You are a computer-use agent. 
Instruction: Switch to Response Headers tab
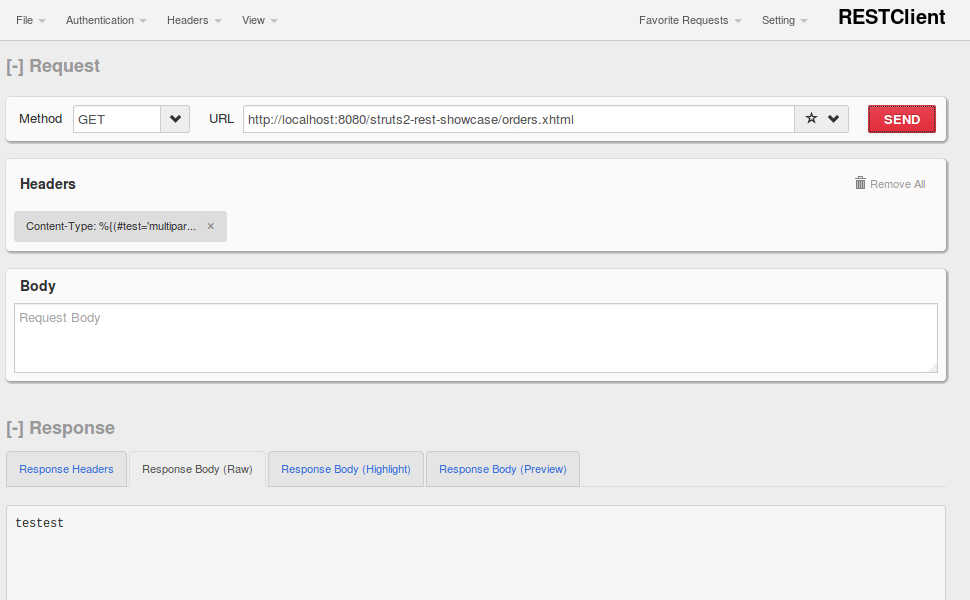coord(66,469)
